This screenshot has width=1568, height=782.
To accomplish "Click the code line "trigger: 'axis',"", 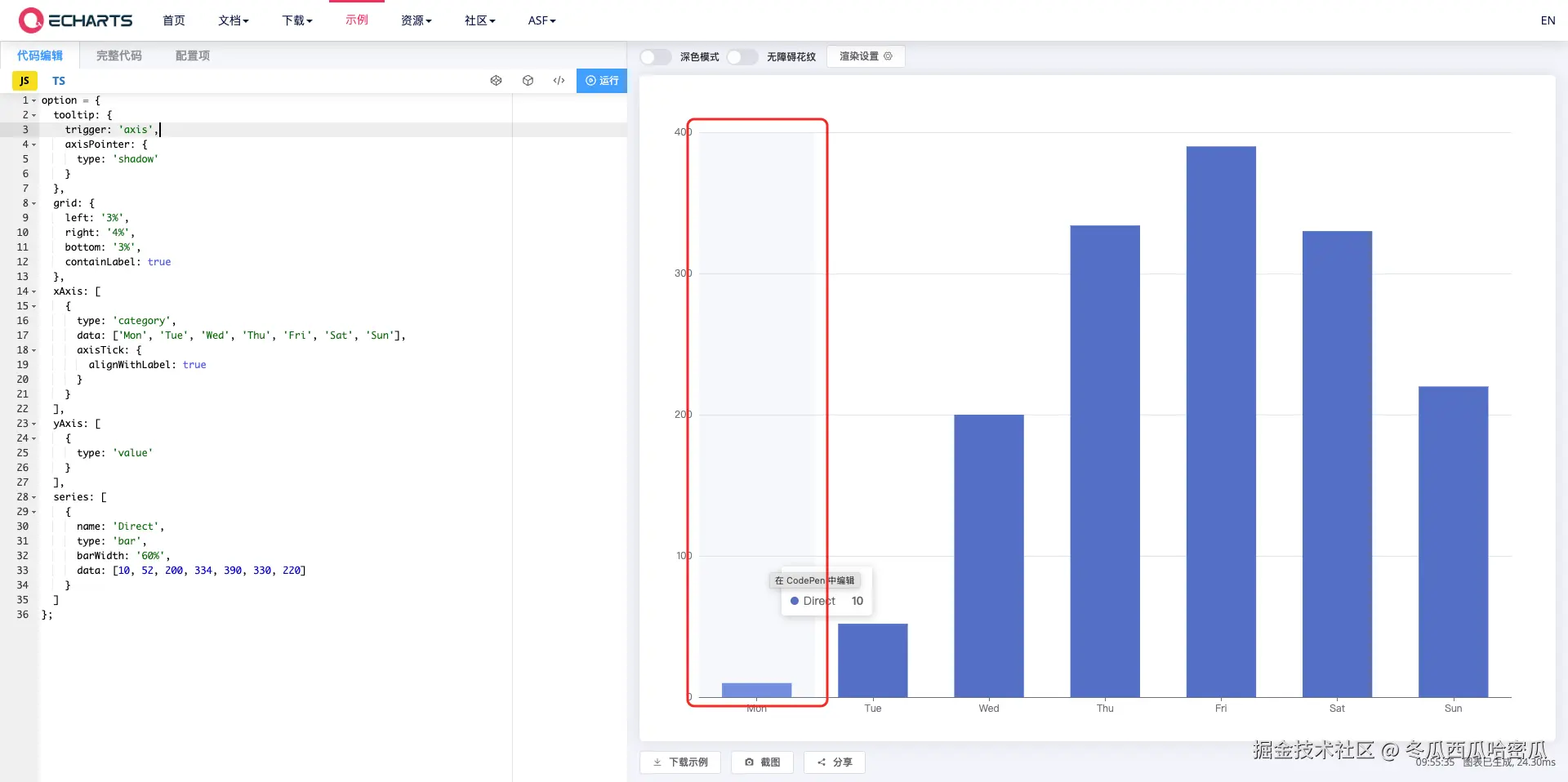I will coord(112,130).
